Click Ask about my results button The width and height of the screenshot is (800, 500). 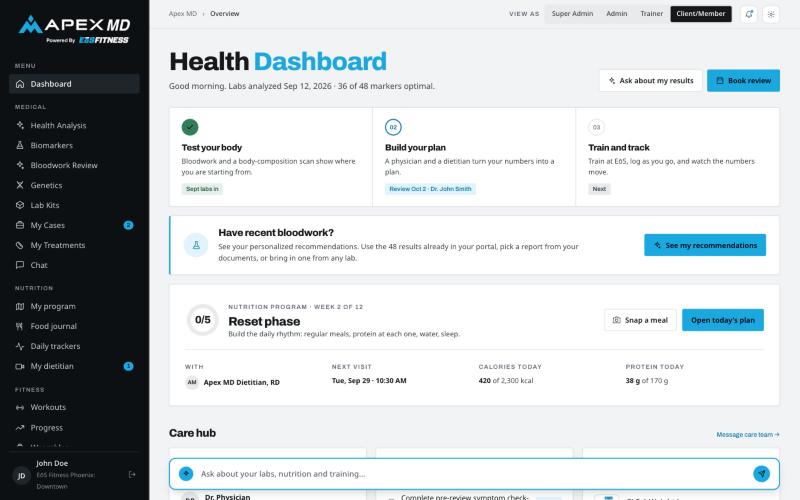[x=651, y=81]
